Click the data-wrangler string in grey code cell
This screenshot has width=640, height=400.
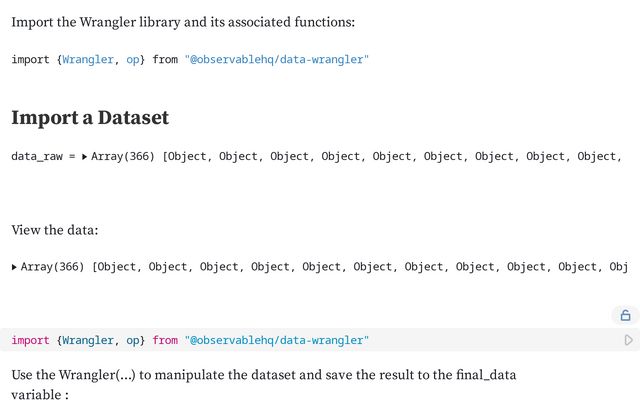click(276, 340)
